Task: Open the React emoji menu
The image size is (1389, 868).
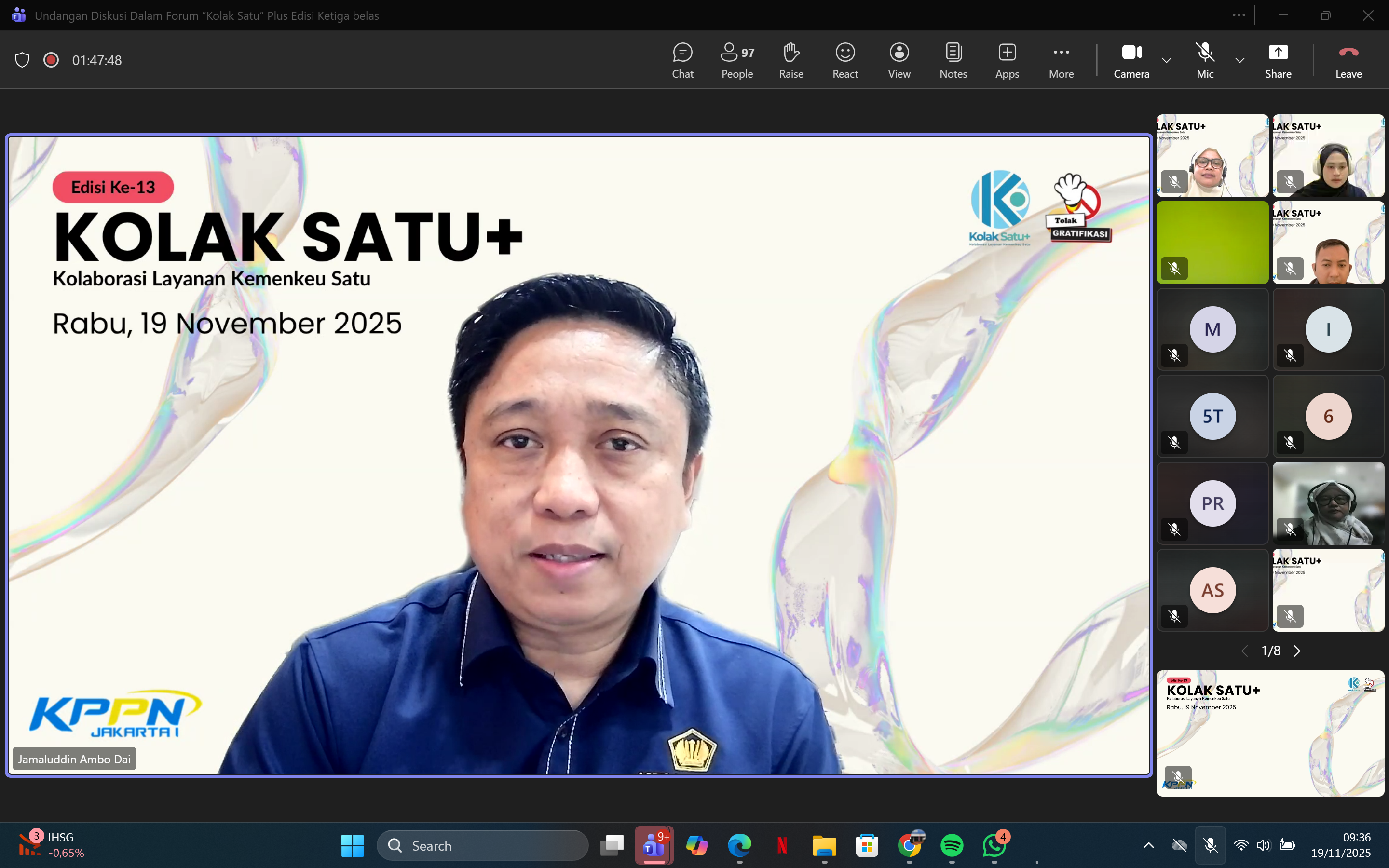Action: [845, 60]
